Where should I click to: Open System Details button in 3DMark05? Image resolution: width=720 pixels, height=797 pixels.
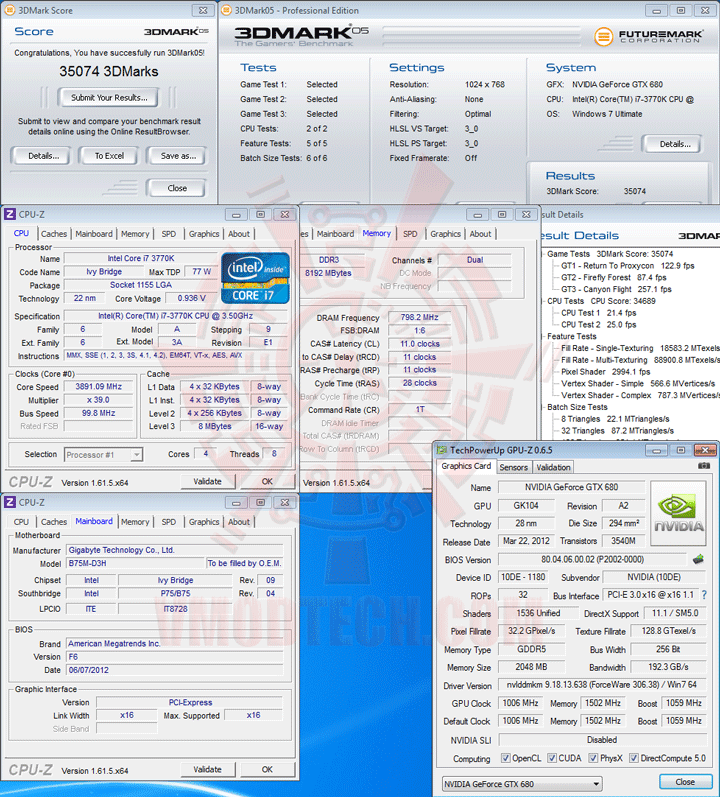click(674, 144)
